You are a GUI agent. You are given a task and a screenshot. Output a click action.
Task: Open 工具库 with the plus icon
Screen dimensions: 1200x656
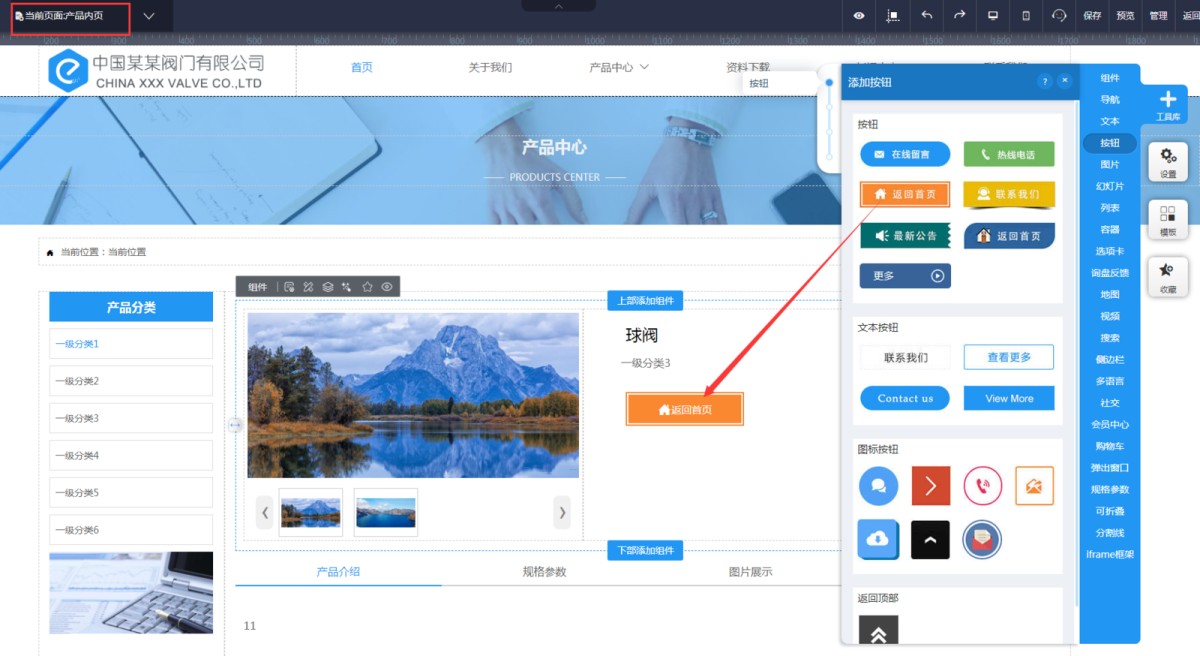point(1168,104)
